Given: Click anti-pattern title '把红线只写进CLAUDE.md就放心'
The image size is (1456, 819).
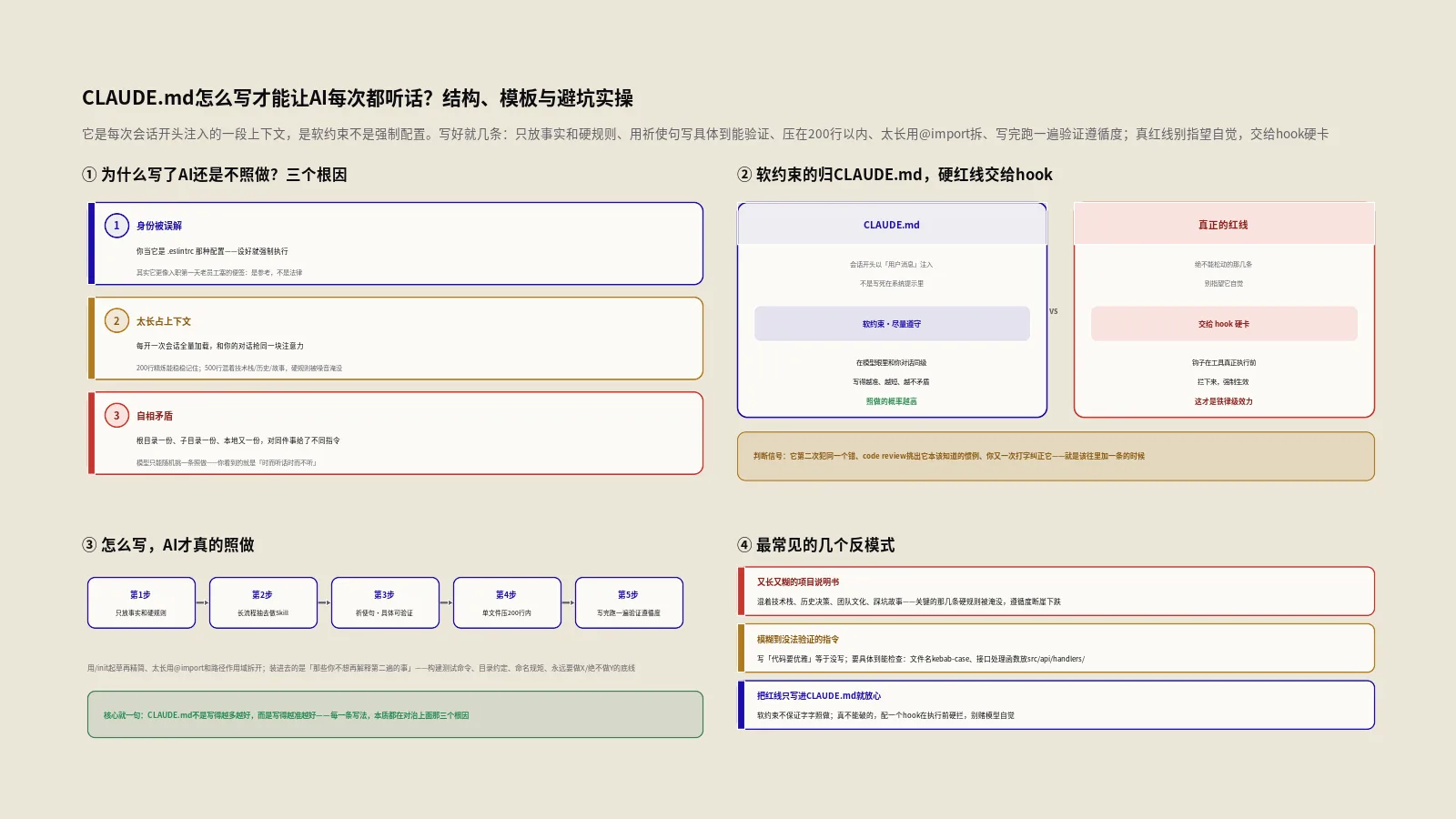Looking at the screenshot, I should (x=819, y=696).
